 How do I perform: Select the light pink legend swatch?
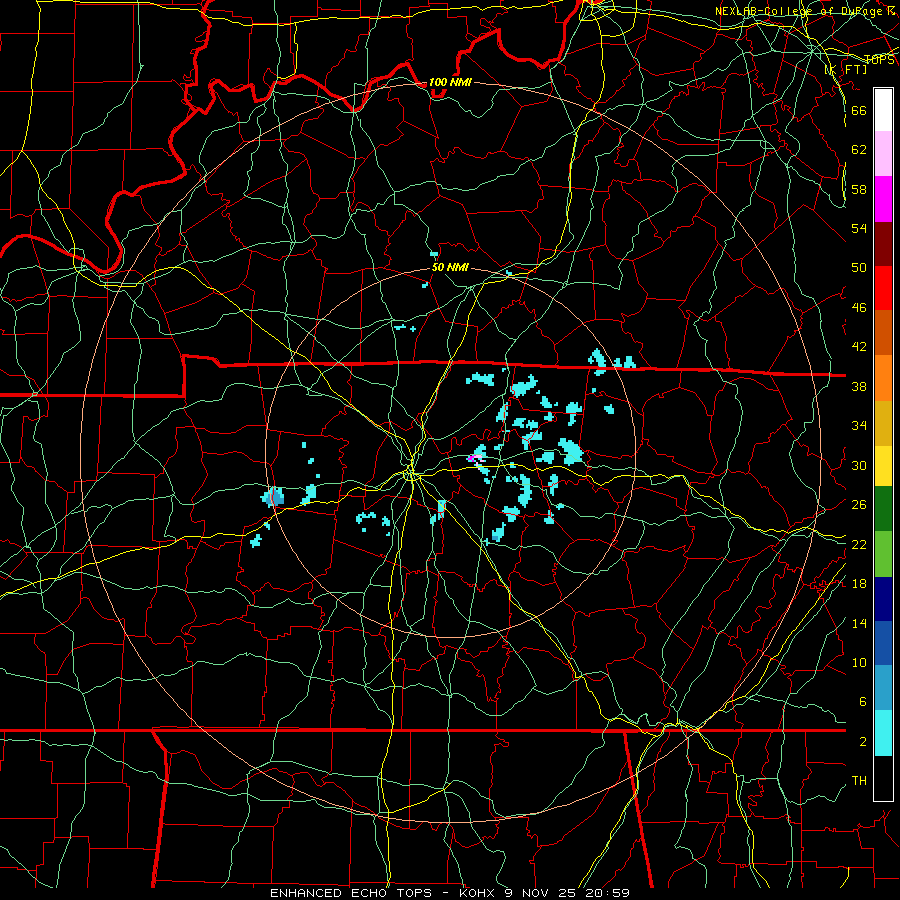click(883, 154)
